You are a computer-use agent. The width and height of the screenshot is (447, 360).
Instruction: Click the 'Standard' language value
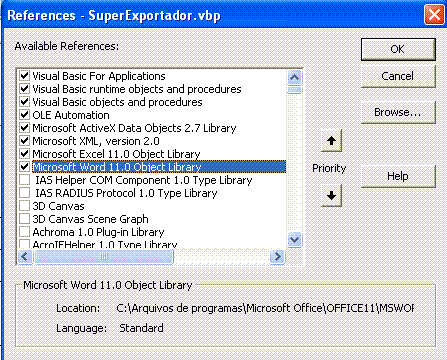141,328
